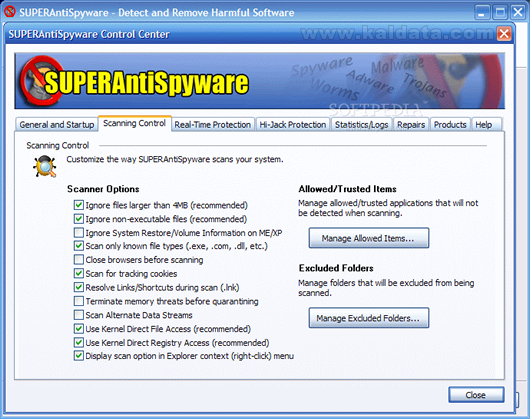The image size is (530, 419).
Task: Click the Close button at bottom
Action: click(x=476, y=395)
